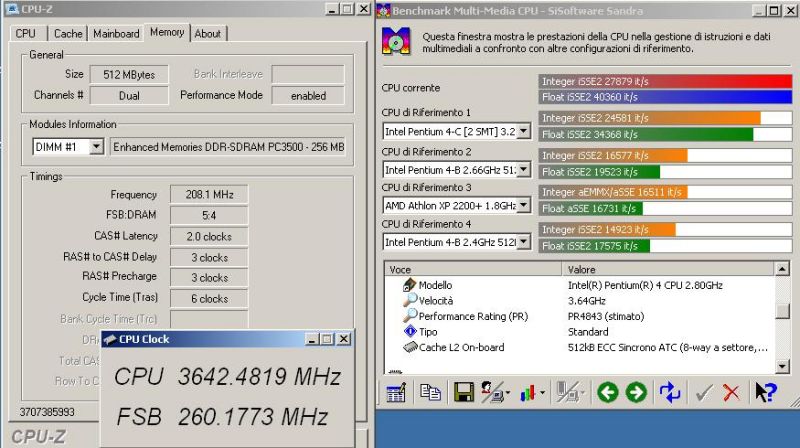Switch to the CPU tab in CPU-Z
Screen dimensions: 800x448
[26, 34]
